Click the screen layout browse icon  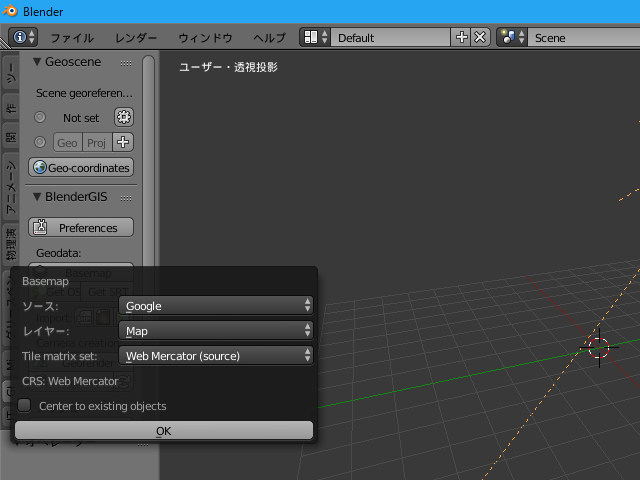pyautogui.click(x=315, y=37)
